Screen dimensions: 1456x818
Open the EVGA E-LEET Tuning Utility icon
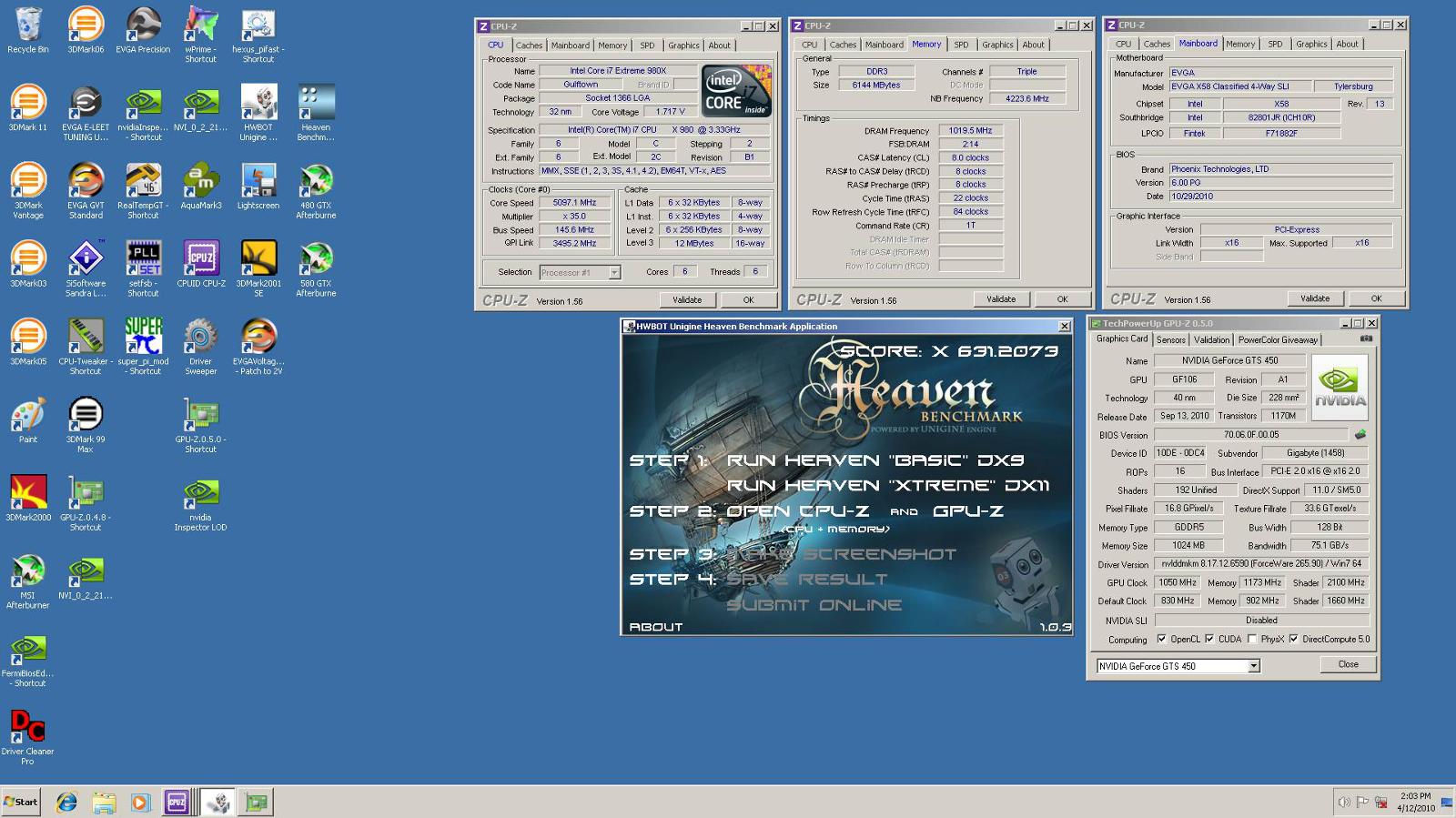[86, 113]
